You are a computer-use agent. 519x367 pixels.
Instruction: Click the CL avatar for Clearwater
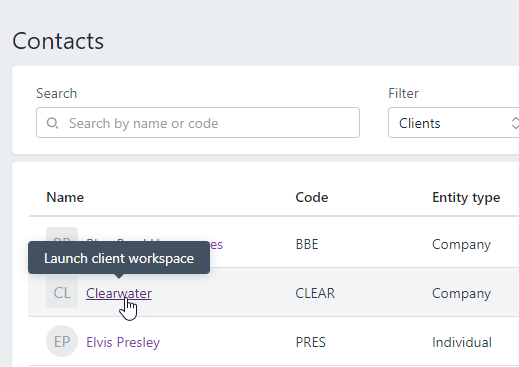tap(62, 292)
